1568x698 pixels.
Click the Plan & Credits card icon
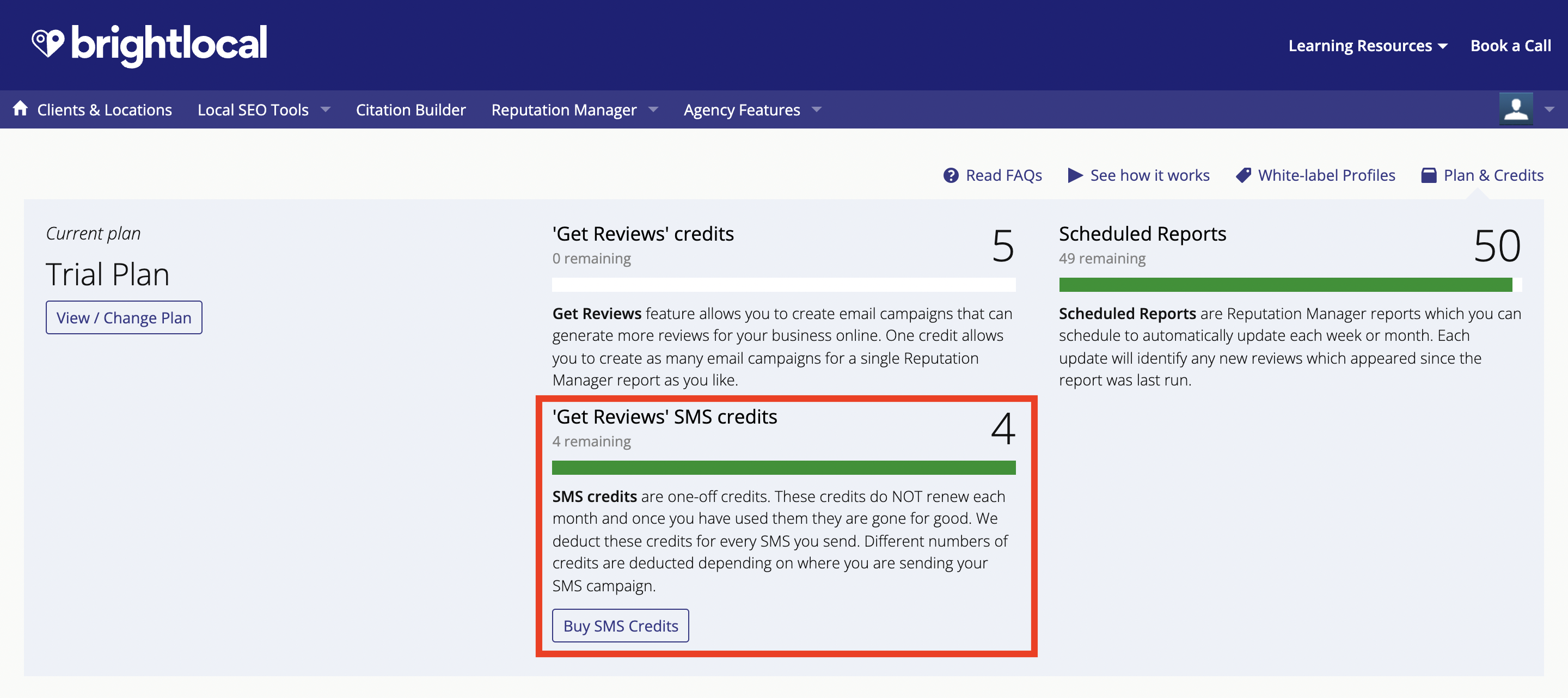(1429, 176)
